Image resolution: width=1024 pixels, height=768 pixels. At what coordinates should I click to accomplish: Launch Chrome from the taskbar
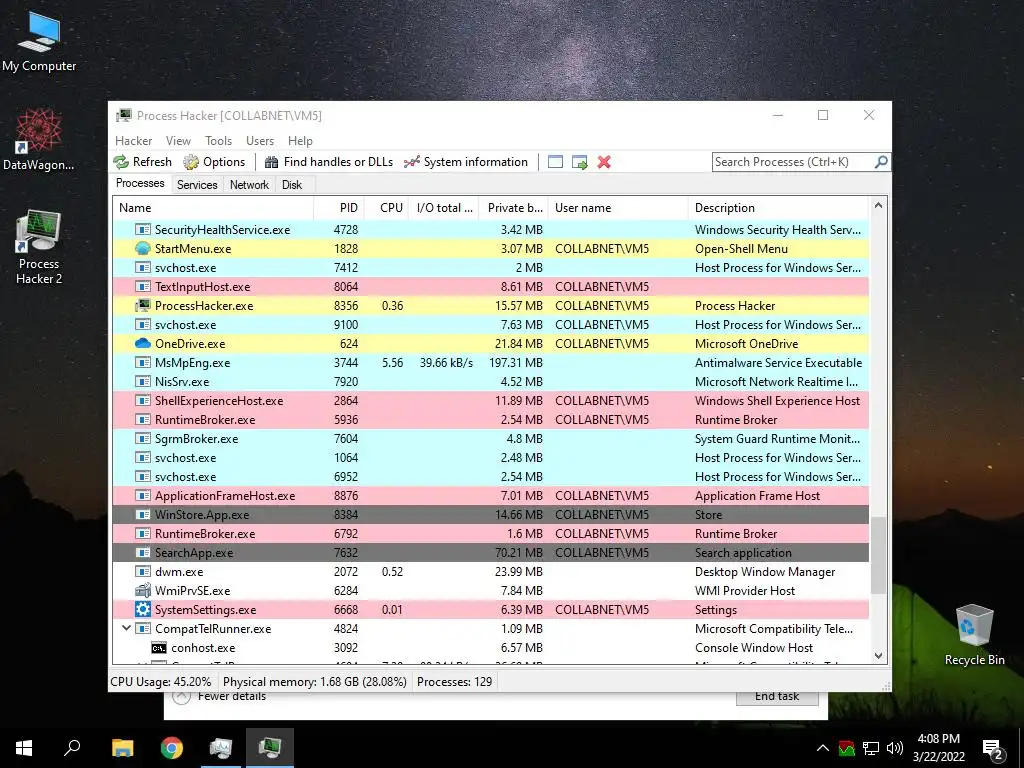(x=172, y=748)
